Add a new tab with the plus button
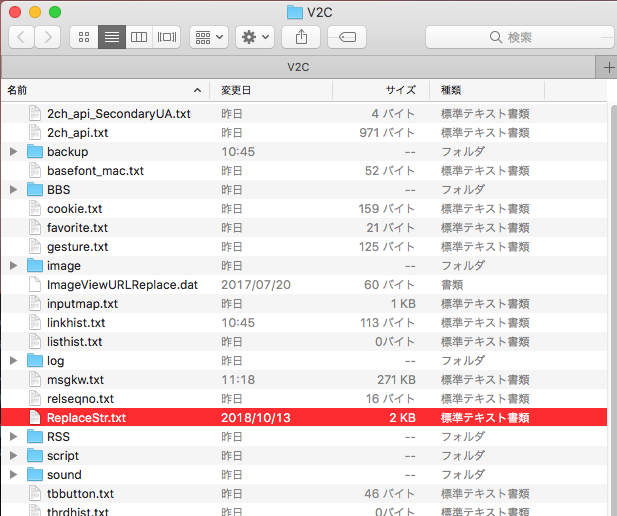This screenshot has width=617, height=516. tap(608, 67)
